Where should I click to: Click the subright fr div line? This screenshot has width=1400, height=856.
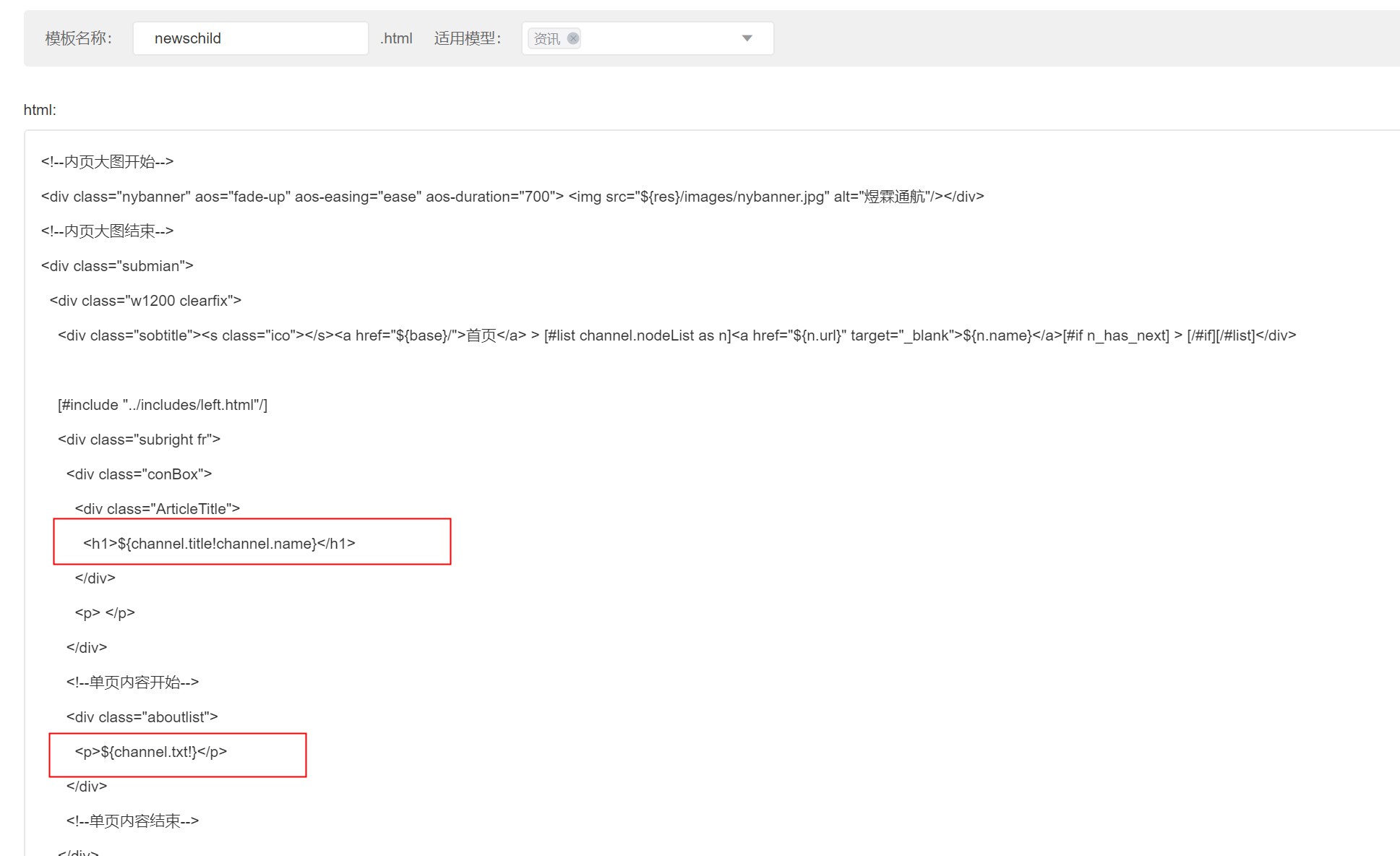point(139,440)
